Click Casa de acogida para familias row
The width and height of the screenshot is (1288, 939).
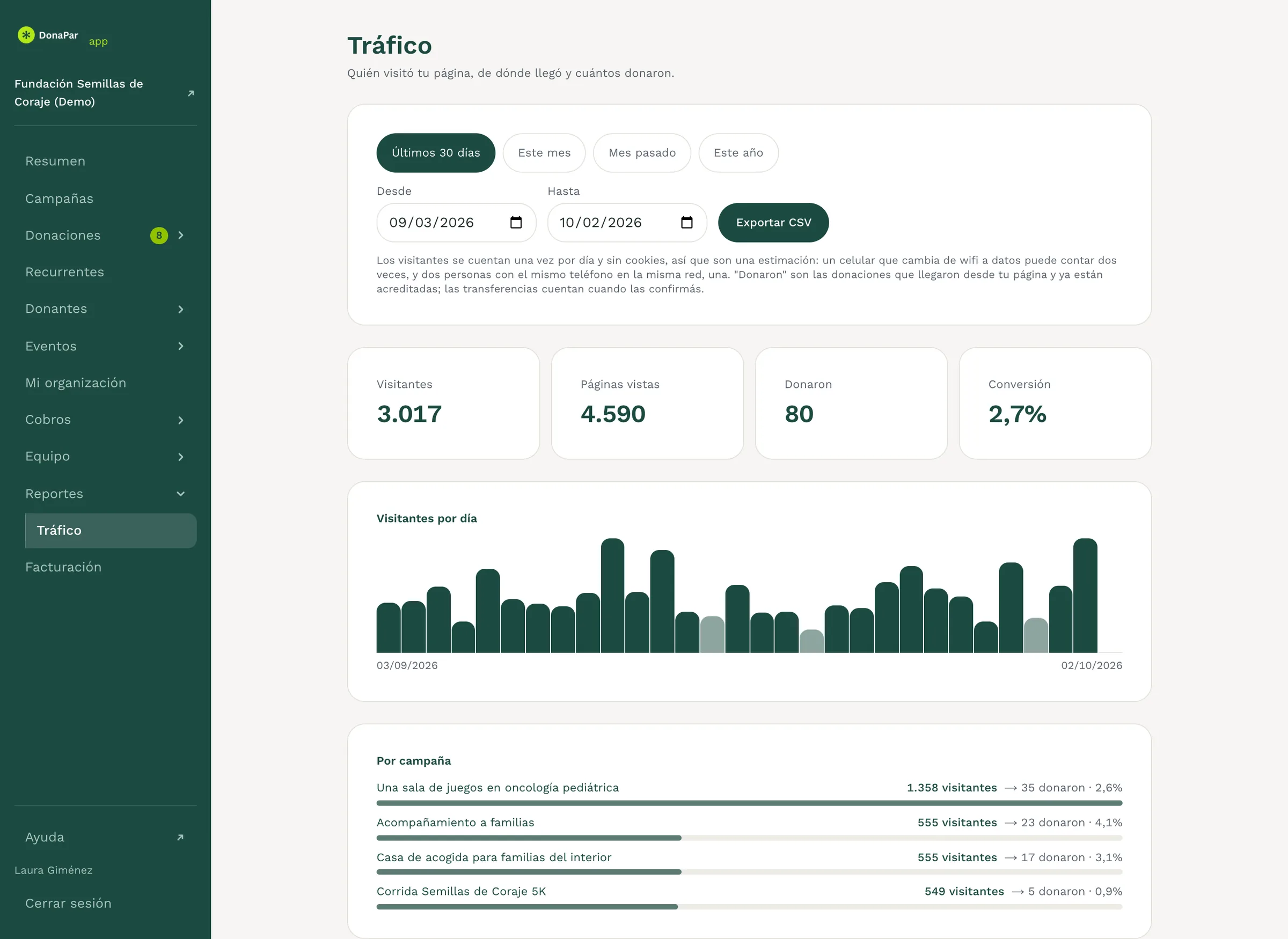click(749, 864)
